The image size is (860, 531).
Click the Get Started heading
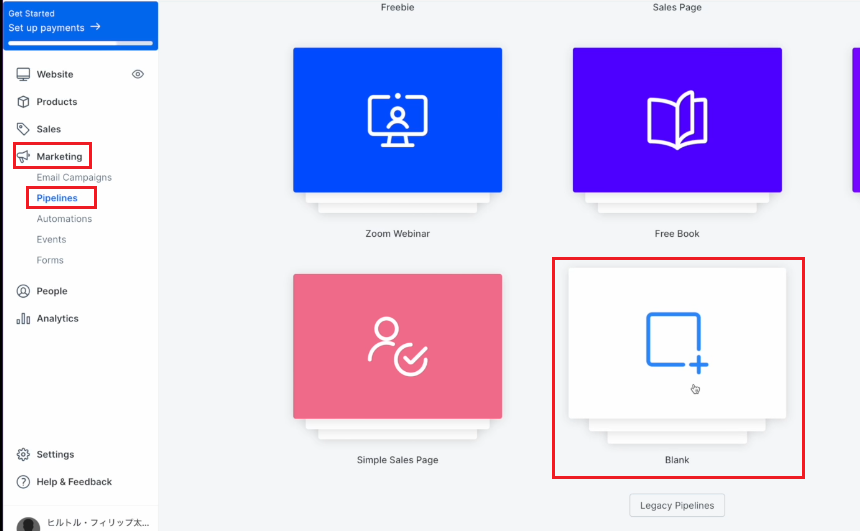click(x=31, y=13)
